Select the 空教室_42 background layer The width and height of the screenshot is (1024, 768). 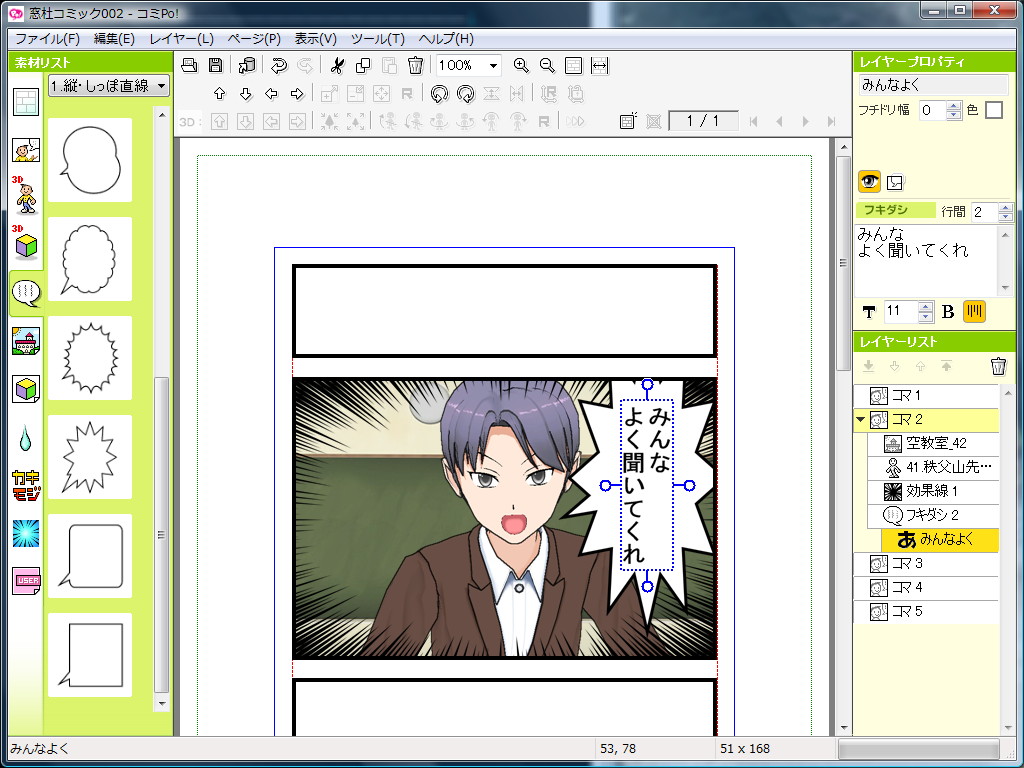point(933,443)
